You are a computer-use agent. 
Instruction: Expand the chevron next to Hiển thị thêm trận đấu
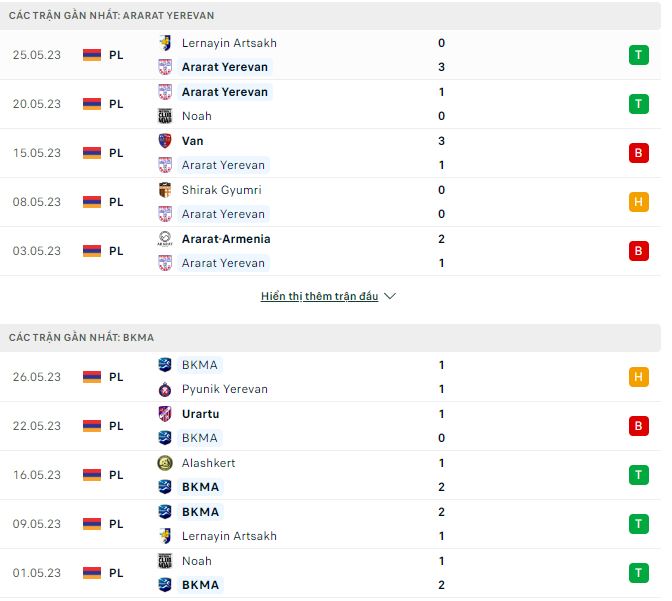coord(390,297)
